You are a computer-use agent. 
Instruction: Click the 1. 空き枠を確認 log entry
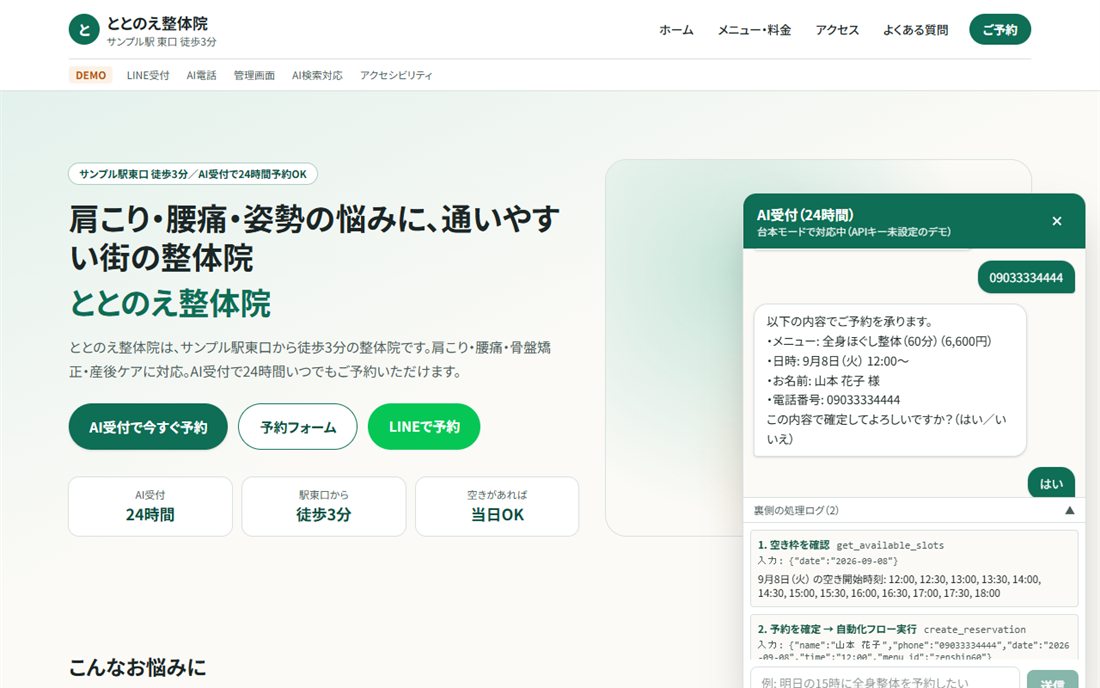[913, 568]
